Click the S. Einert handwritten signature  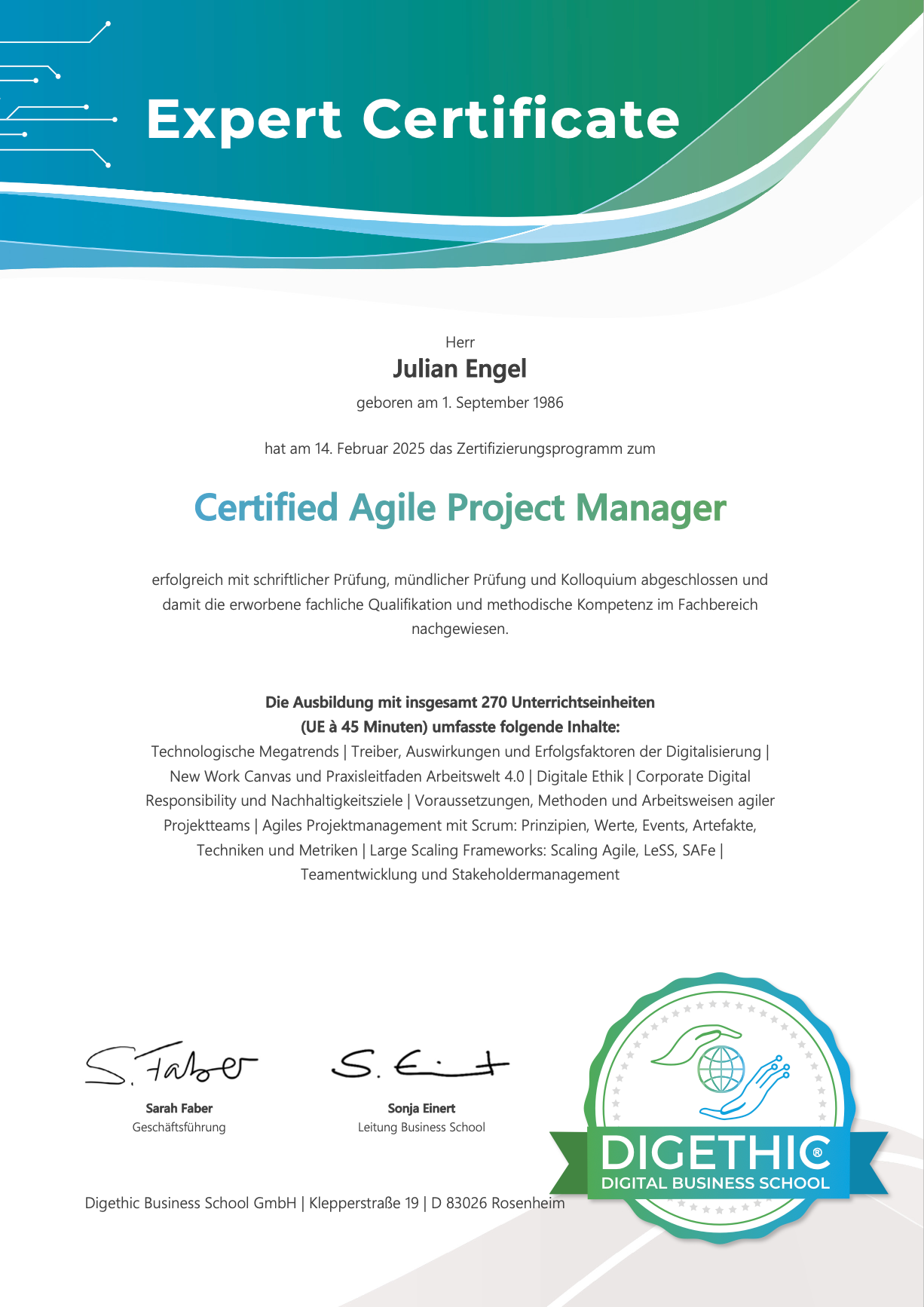click(421, 1063)
